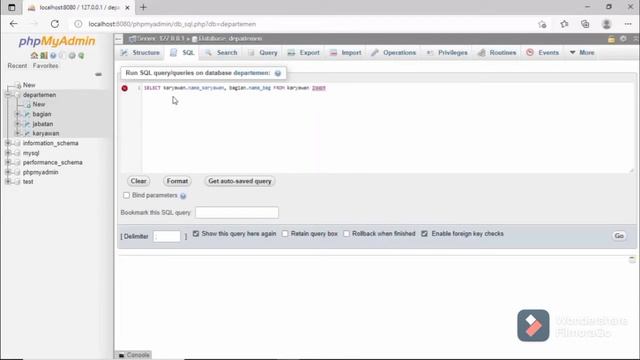This screenshot has width=640, height=360.
Task: Focus the Bookmark this SQL query field
Action: [x=237, y=213]
